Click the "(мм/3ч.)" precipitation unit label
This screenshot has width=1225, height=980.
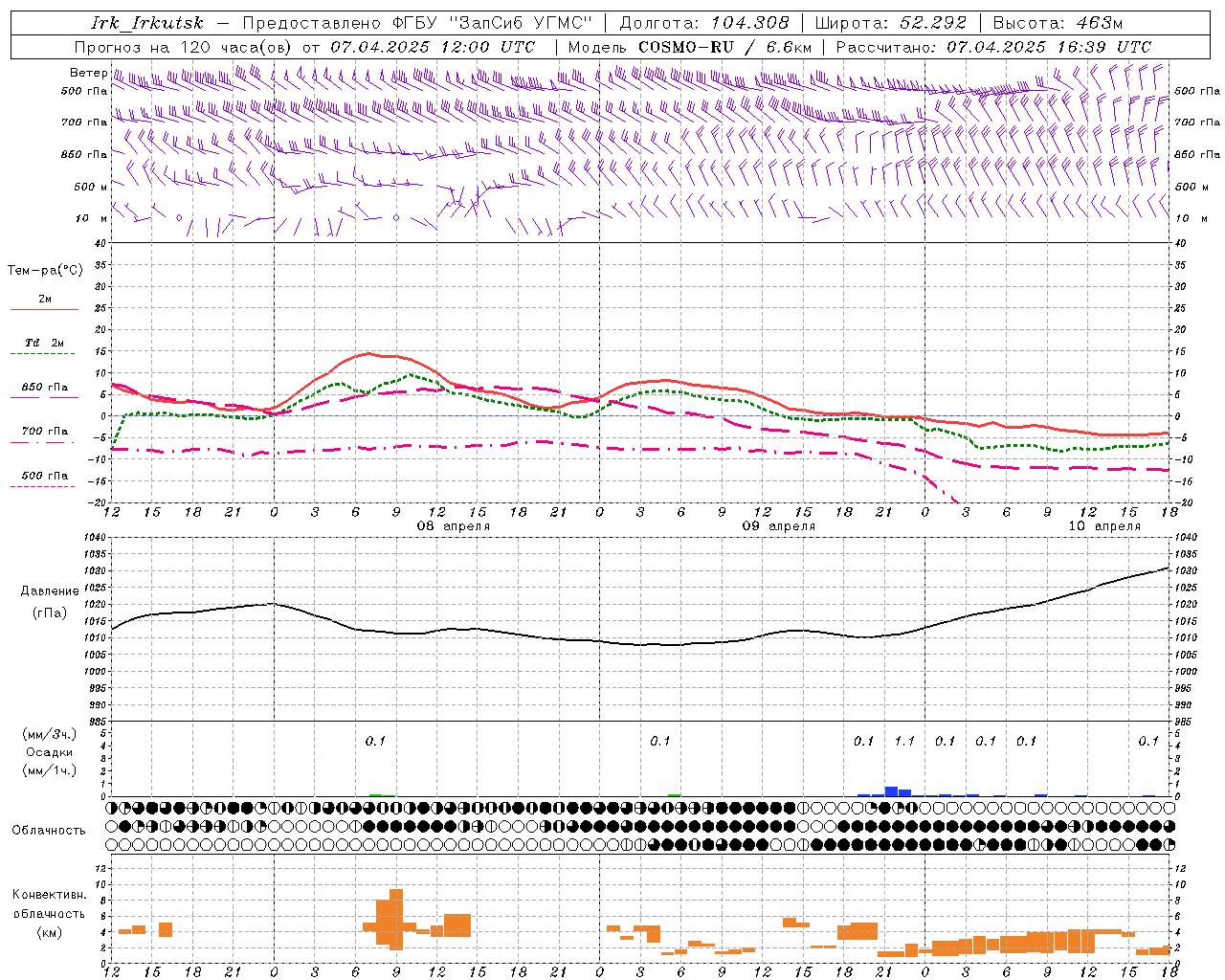point(50,734)
